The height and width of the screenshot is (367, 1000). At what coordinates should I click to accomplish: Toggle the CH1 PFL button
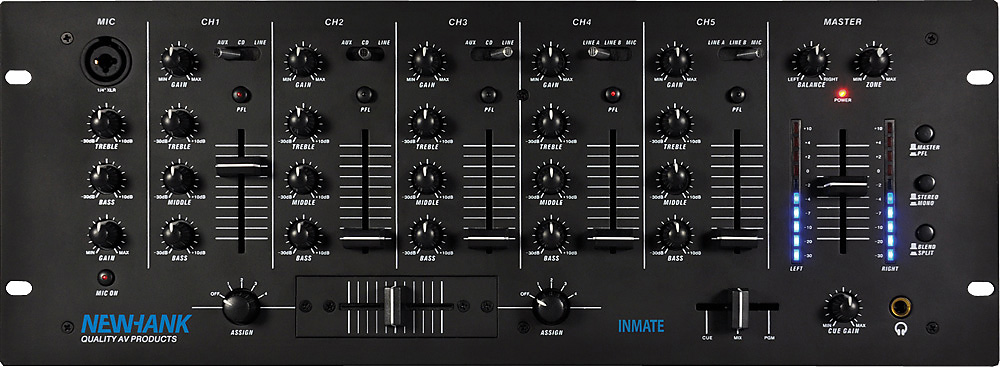click(240, 94)
